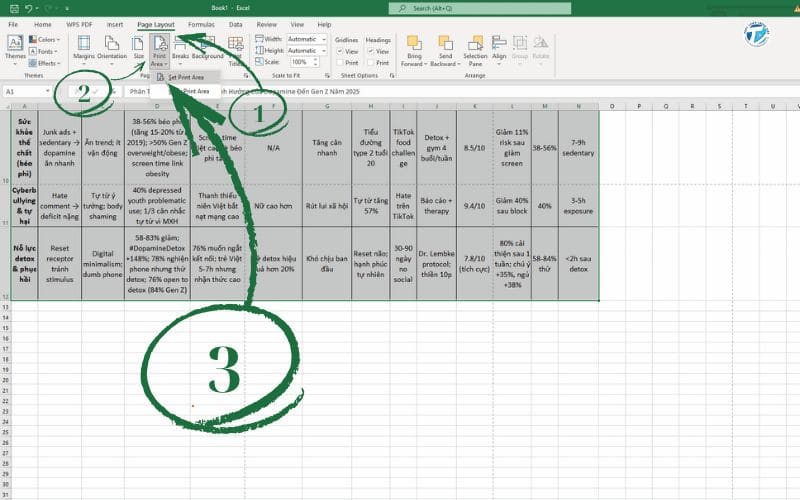Select column O header

coord(612,106)
